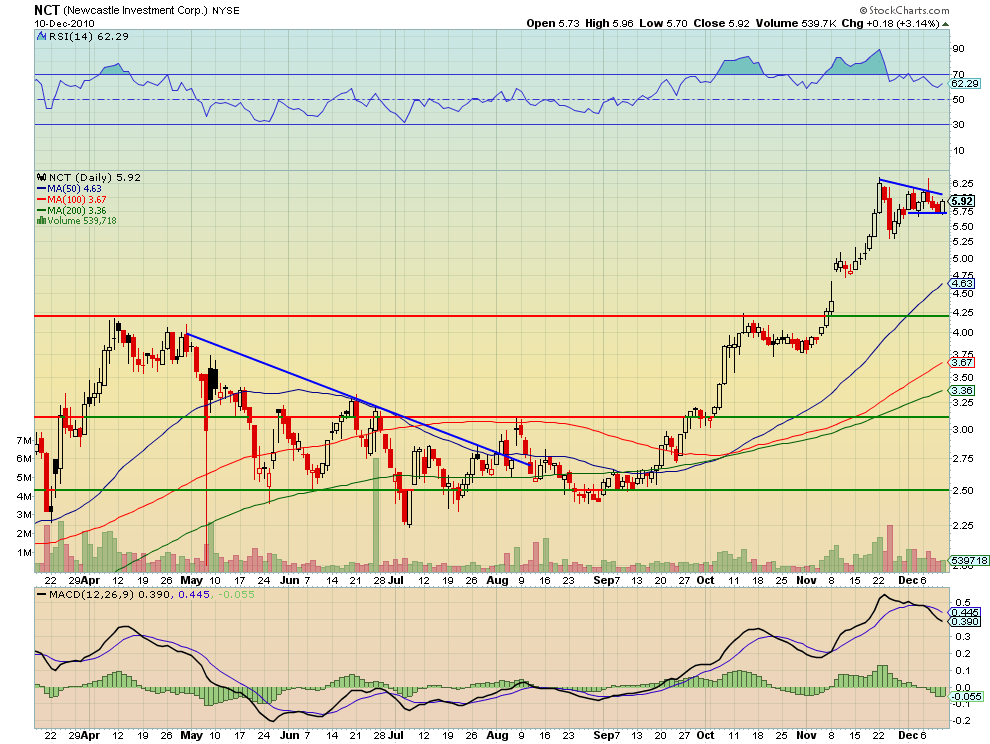990x744 pixels.
Task: Click the candlestick icon before NCT (Daily)
Action: (x=42, y=177)
